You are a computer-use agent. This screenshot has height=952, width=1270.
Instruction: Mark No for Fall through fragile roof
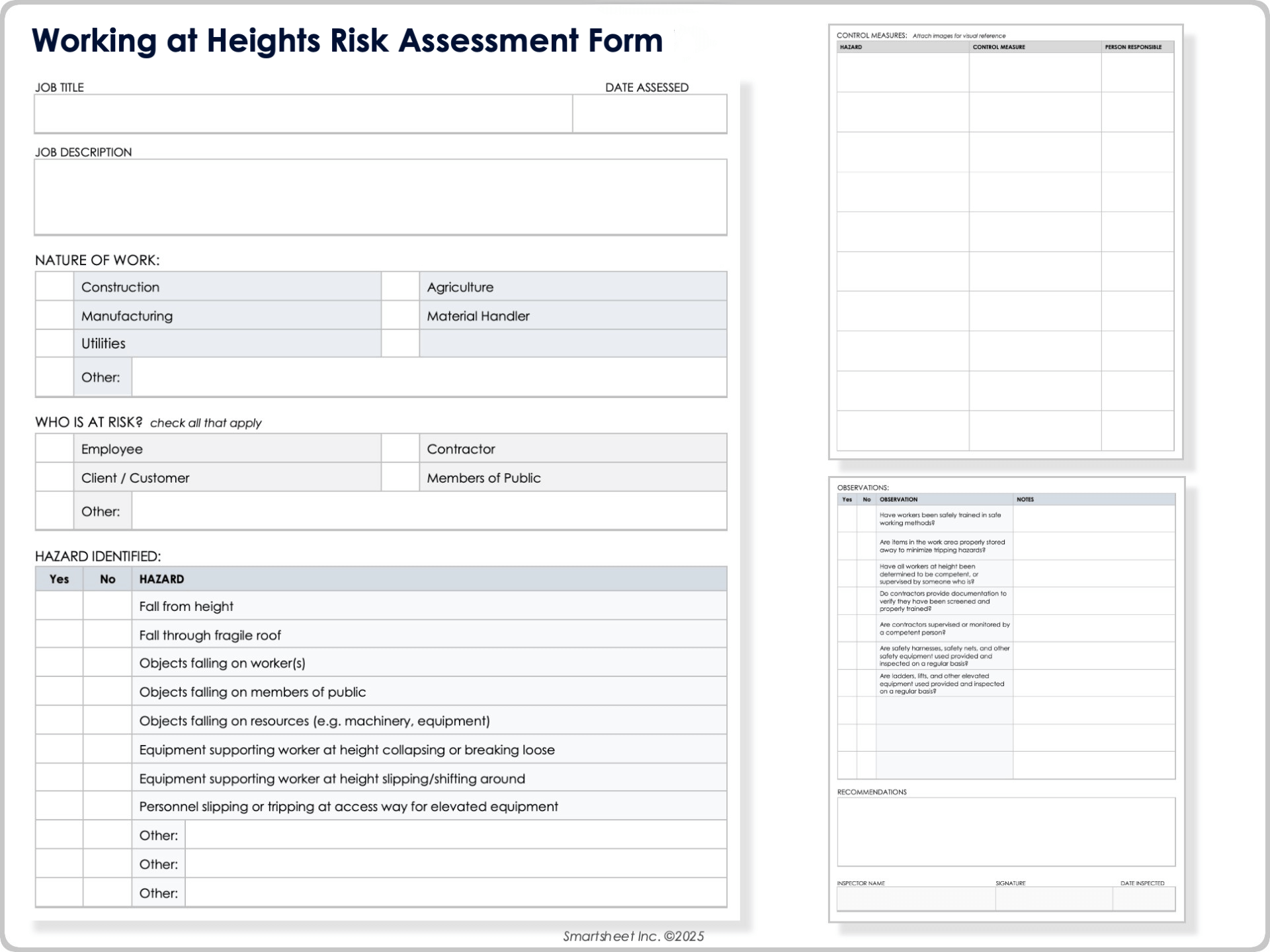click(107, 634)
